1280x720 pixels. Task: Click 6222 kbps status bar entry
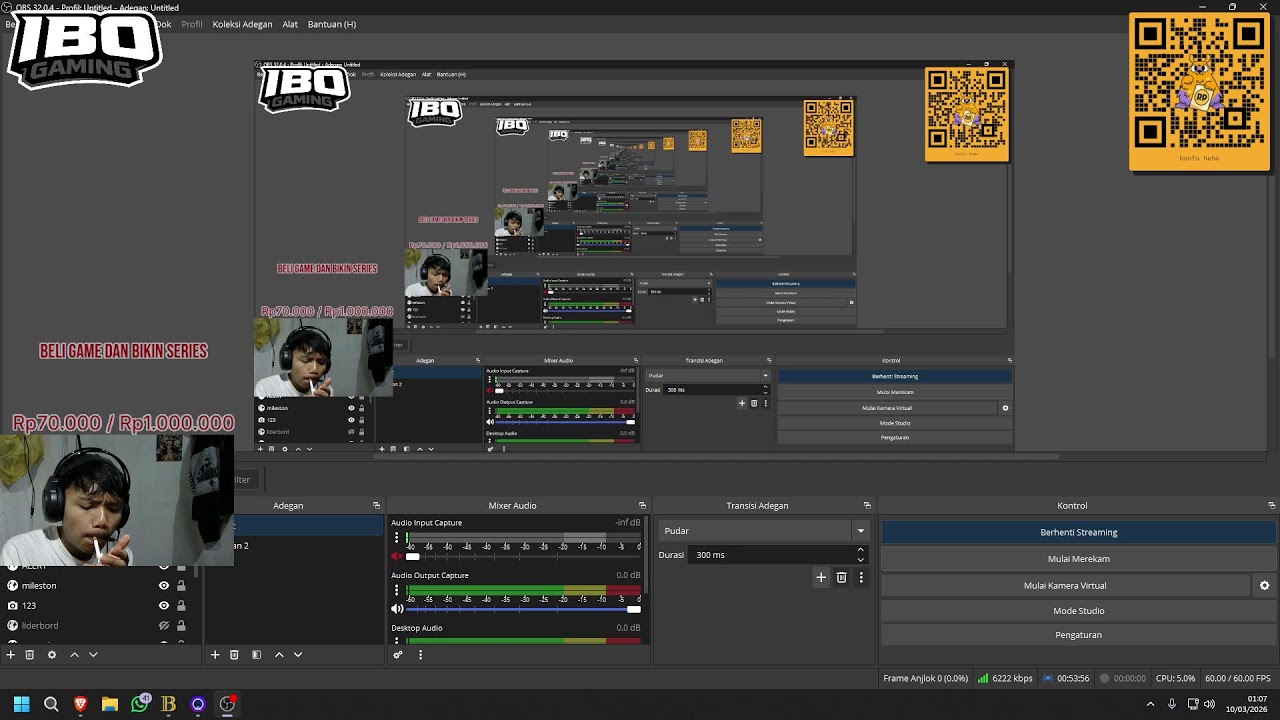click(x=1005, y=678)
